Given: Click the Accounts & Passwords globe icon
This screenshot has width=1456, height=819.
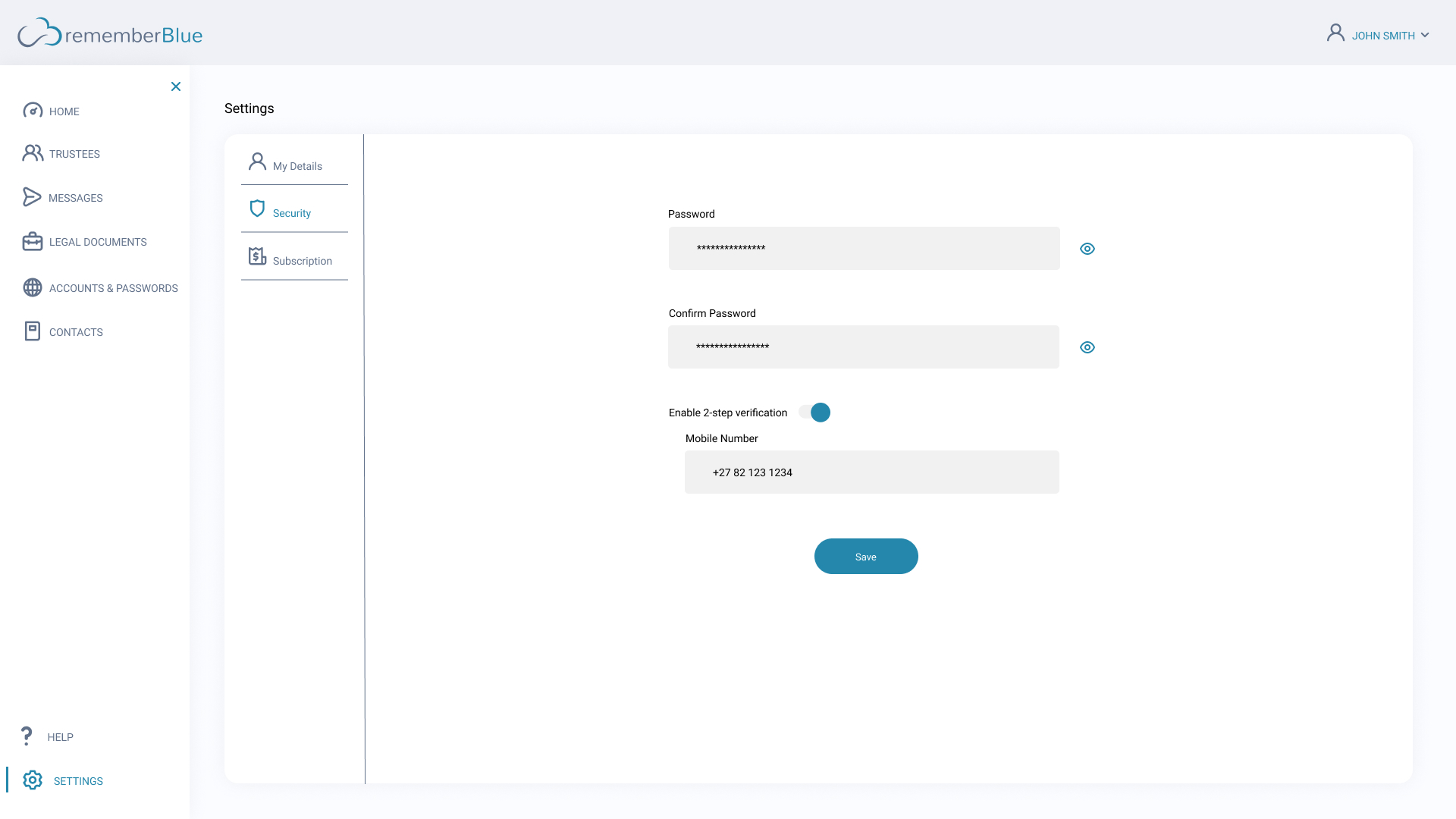Looking at the screenshot, I should [x=33, y=287].
